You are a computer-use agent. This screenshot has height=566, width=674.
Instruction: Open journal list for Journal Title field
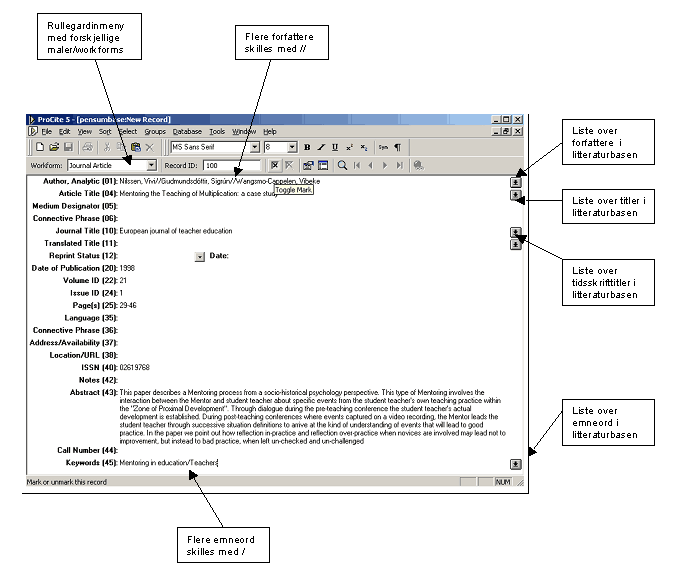[515, 232]
